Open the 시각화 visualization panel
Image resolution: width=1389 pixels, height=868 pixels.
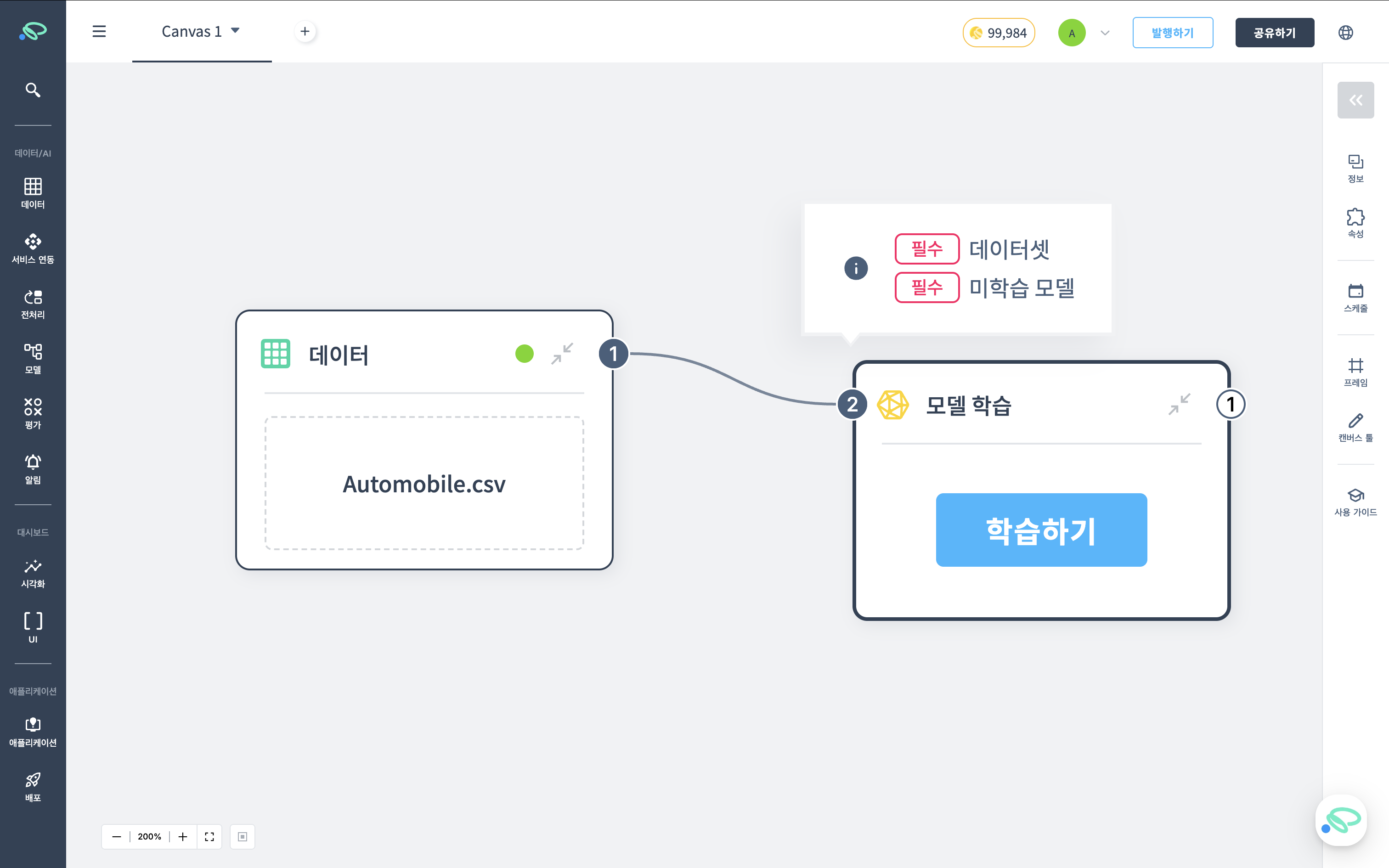[33, 572]
